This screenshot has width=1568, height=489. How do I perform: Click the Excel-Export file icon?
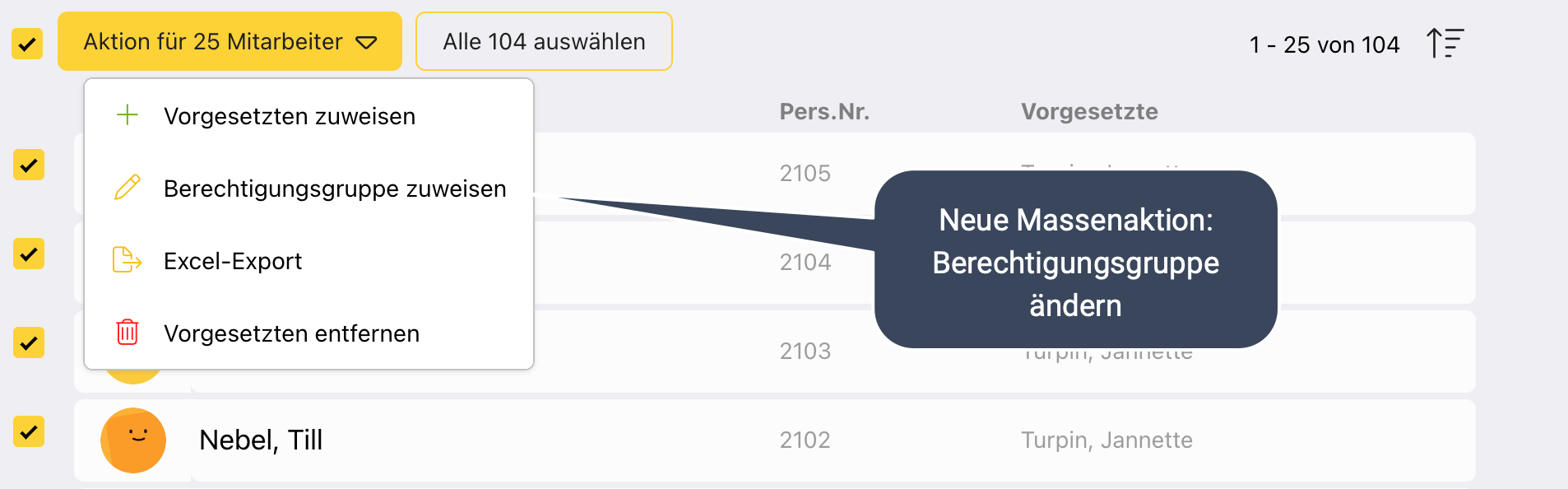point(127,260)
